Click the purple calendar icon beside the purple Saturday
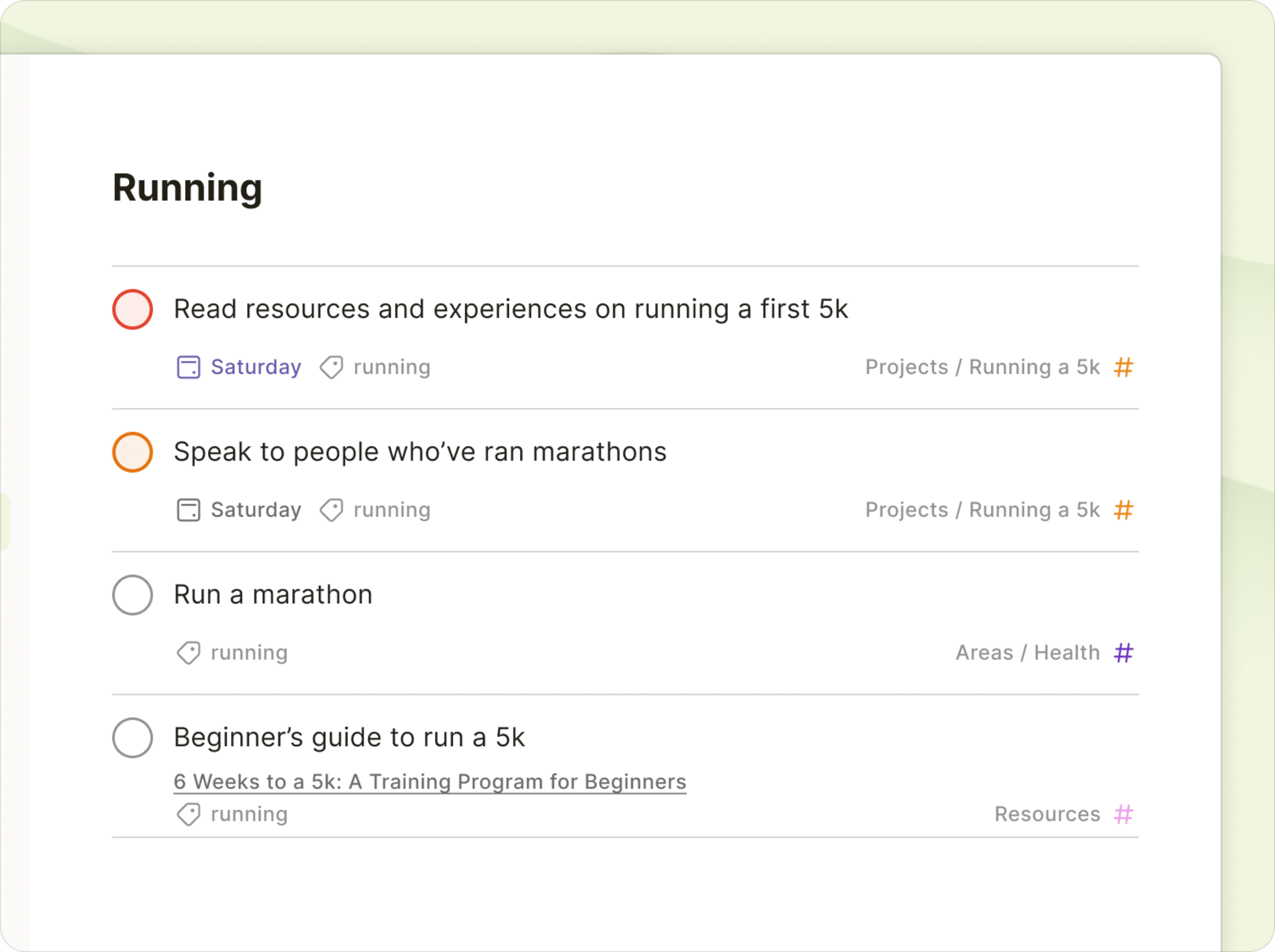Viewport: 1275px width, 952px height. point(189,367)
